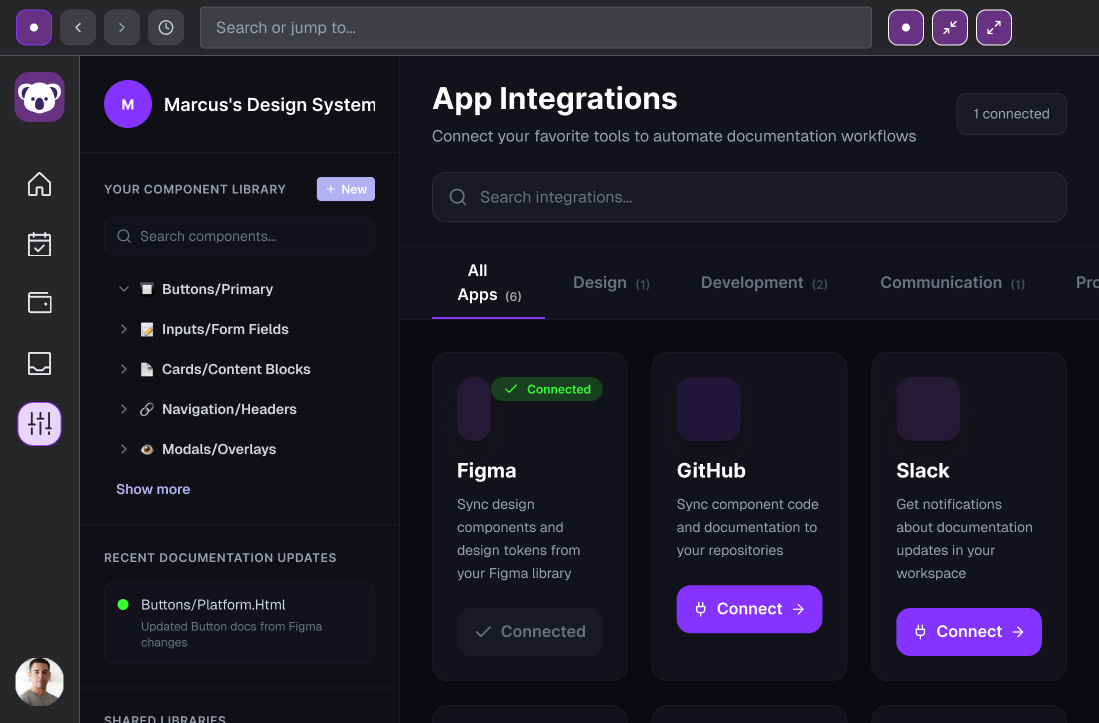Viewport: 1099px width, 723px height.
Task: Open the wallet icon in the sidebar
Action: pos(39,303)
